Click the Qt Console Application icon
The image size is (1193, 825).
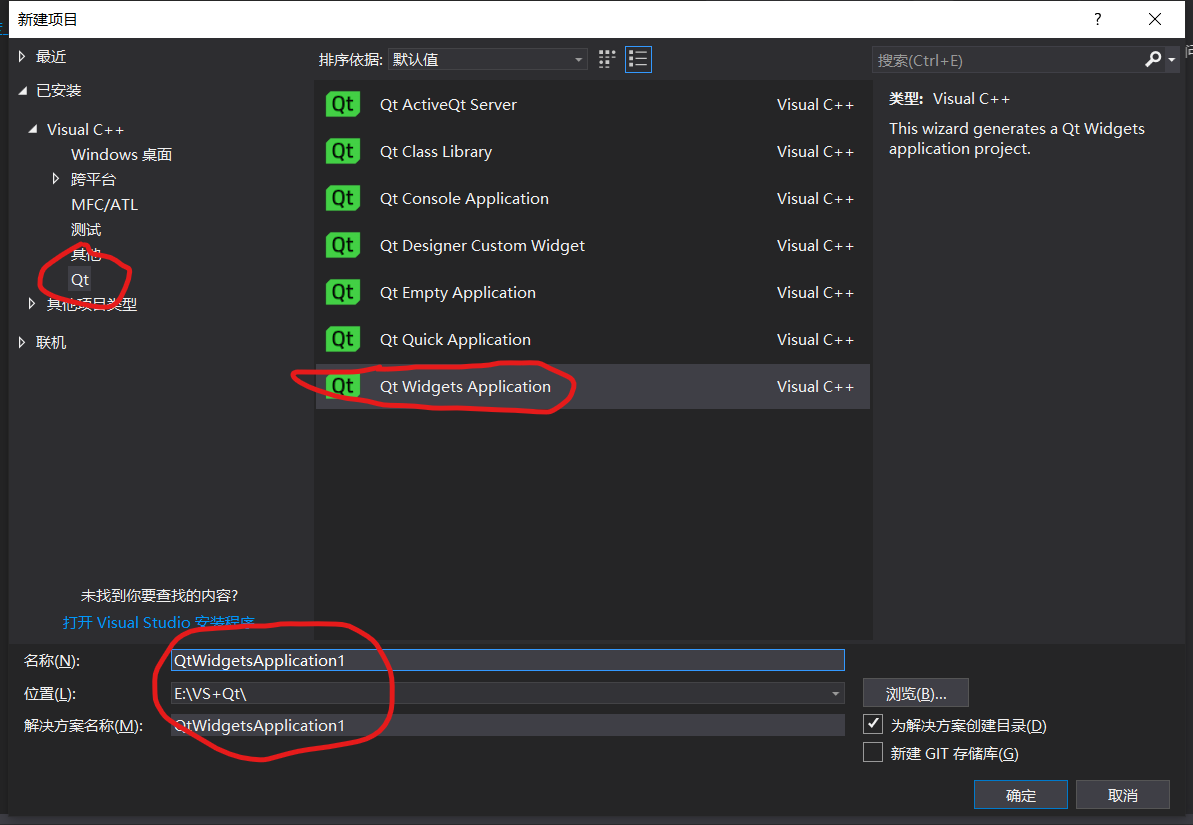[x=342, y=199]
